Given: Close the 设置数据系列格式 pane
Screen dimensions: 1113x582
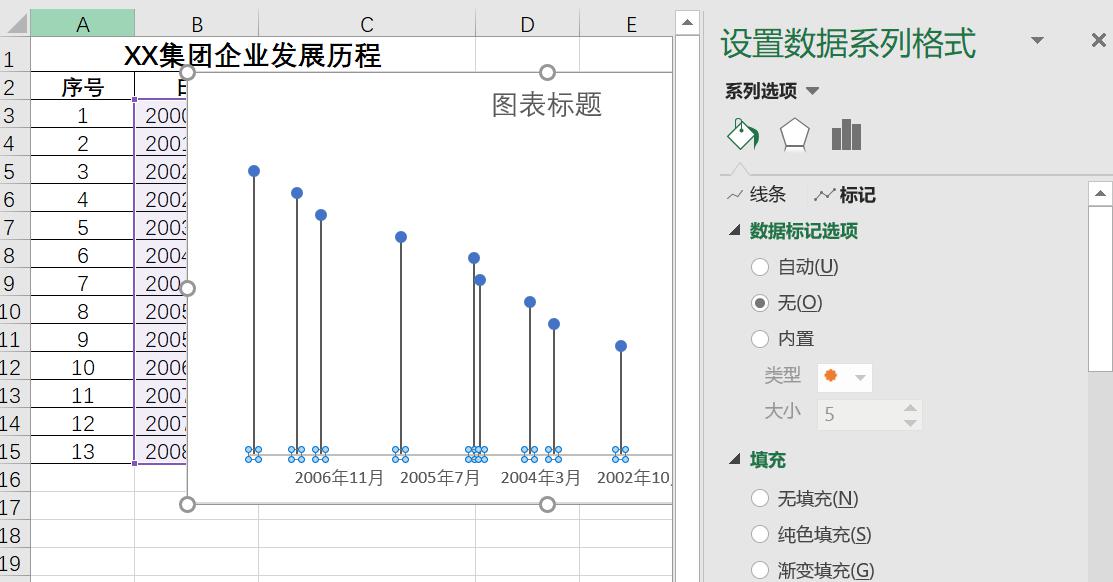Looking at the screenshot, I should [x=1098, y=41].
